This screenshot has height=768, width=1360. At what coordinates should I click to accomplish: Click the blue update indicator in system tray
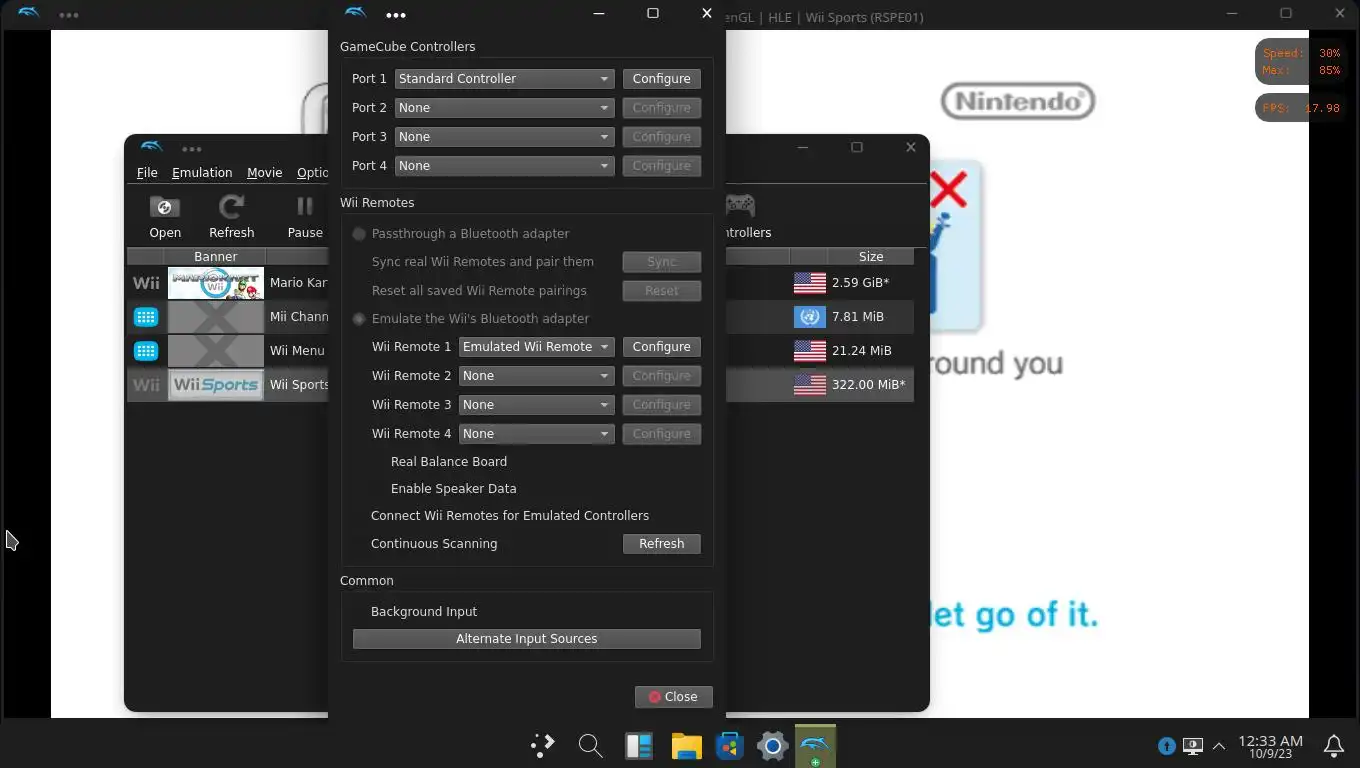[1166, 746]
